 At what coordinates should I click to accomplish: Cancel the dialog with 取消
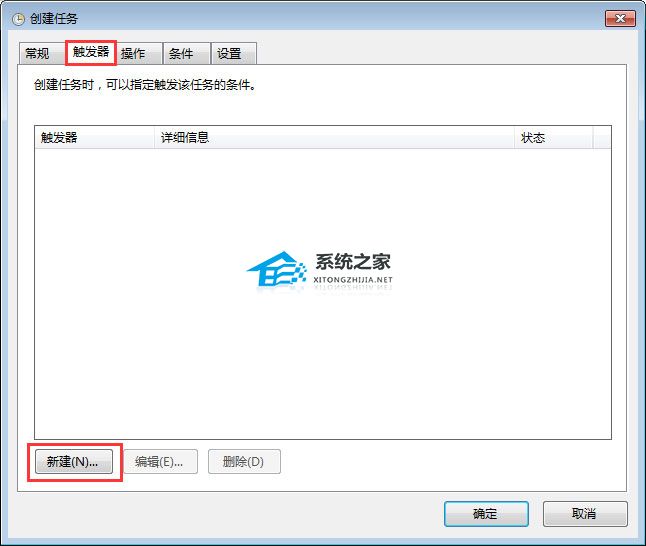click(585, 514)
